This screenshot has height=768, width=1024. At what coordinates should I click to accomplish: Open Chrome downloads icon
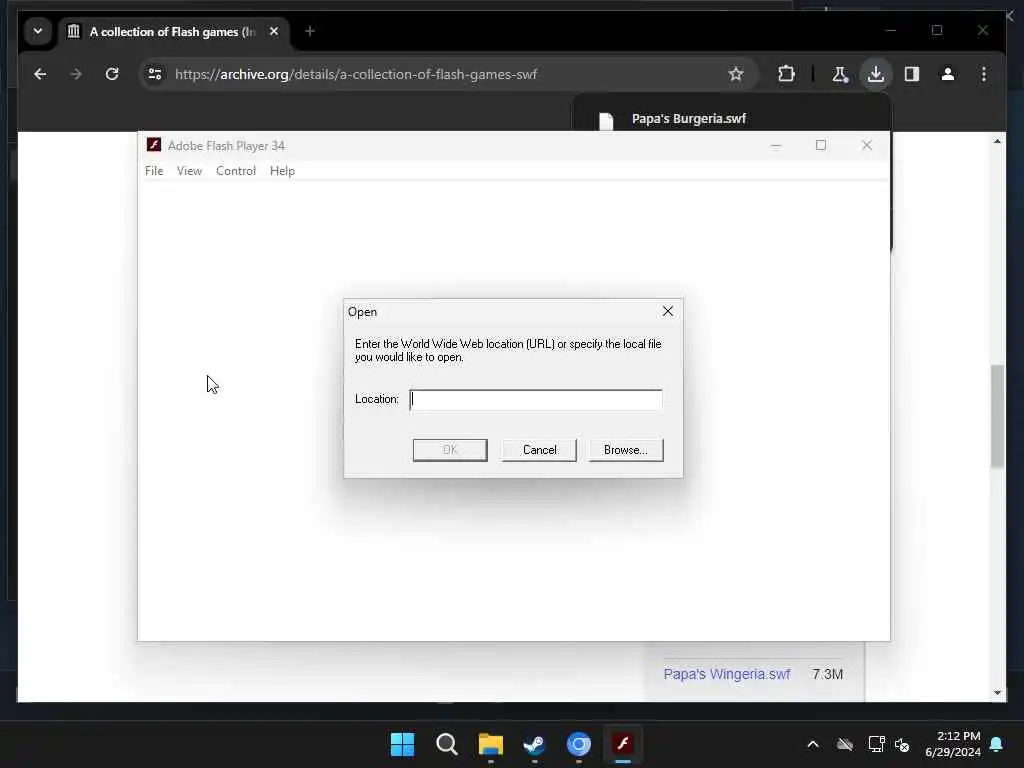coord(876,74)
